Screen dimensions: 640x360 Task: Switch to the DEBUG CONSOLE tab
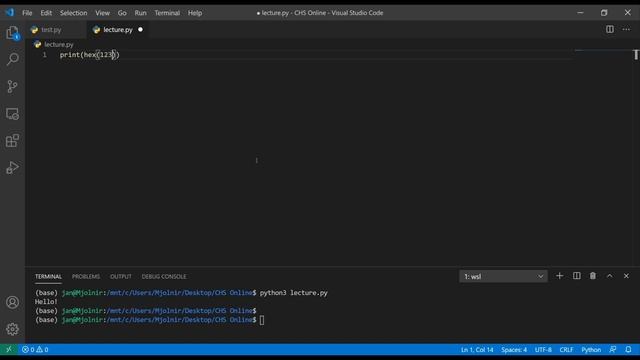[164, 276]
